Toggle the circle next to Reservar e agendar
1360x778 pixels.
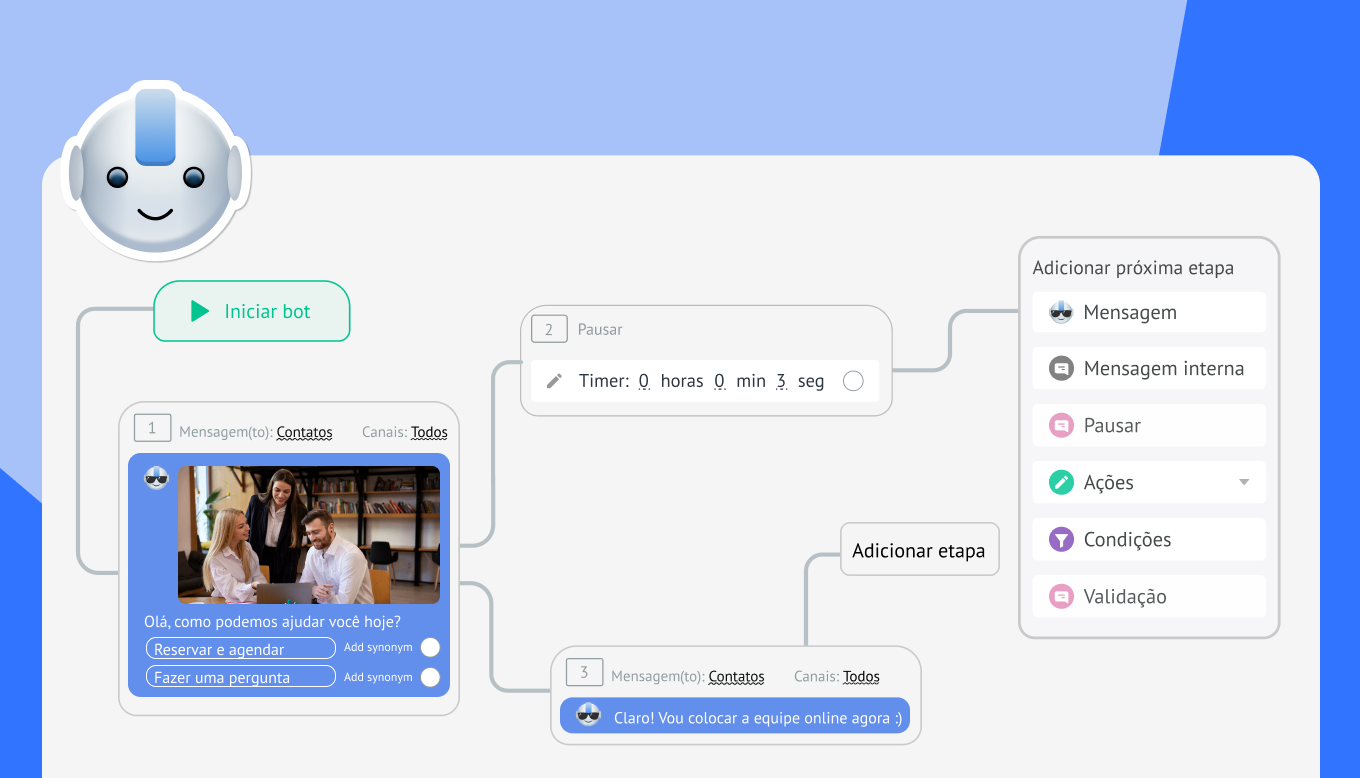(x=430, y=648)
